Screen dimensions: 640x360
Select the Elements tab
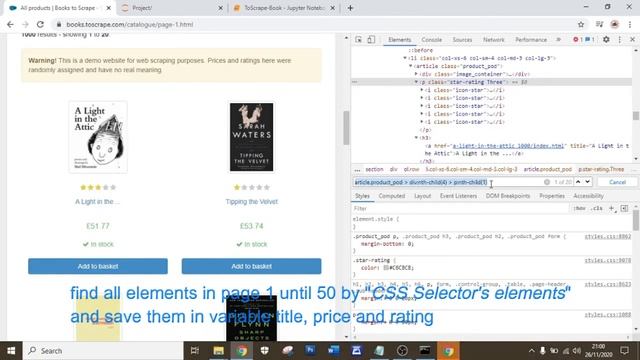tap(399, 40)
